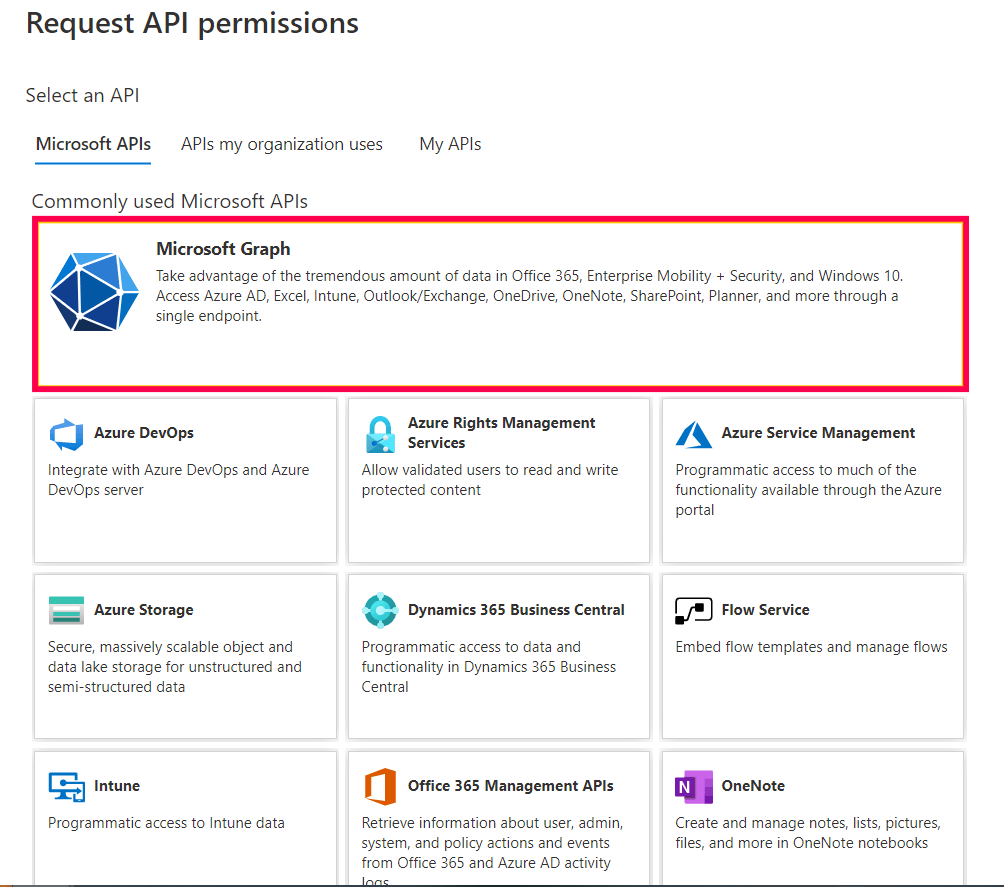This screenshot has height=887, width=1004.
Task: Click the Azure Service Management icon
Action: click(x=693, y=434)
